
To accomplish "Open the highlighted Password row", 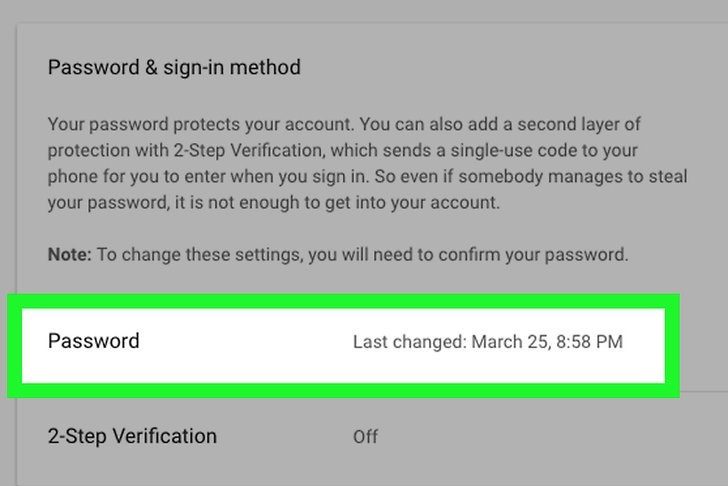I will tap(340, 342).
